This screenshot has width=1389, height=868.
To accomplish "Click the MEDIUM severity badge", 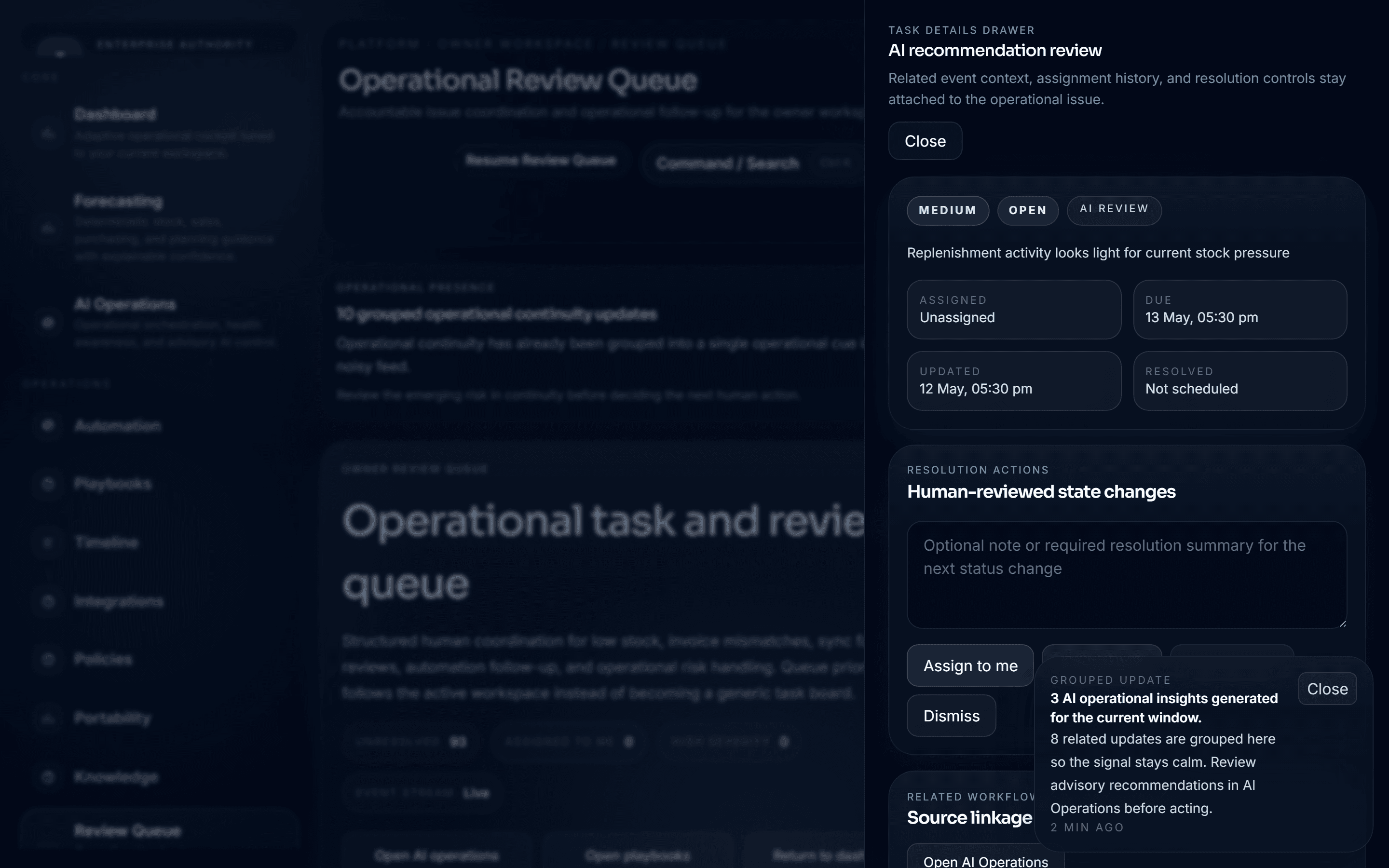I will point(948,210).
